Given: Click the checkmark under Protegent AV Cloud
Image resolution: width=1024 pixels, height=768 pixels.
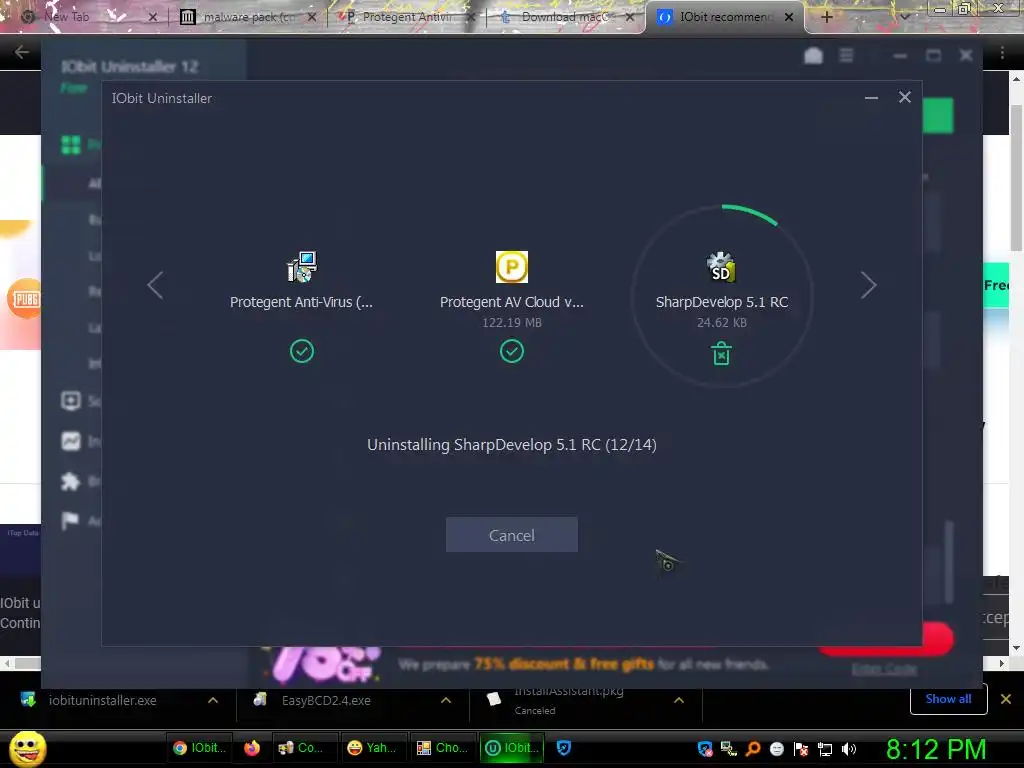Looking at the screenshot, I should point(511,351).
